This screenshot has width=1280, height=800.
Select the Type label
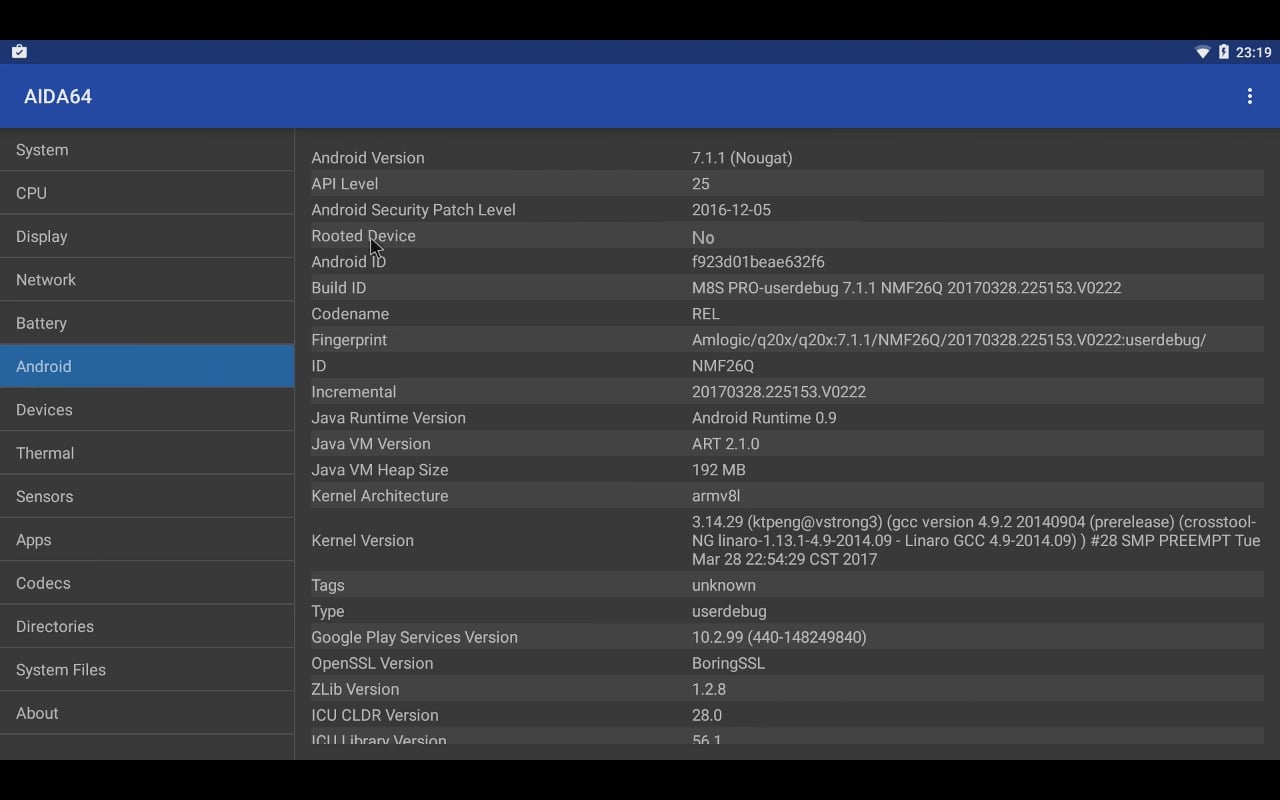328,612
